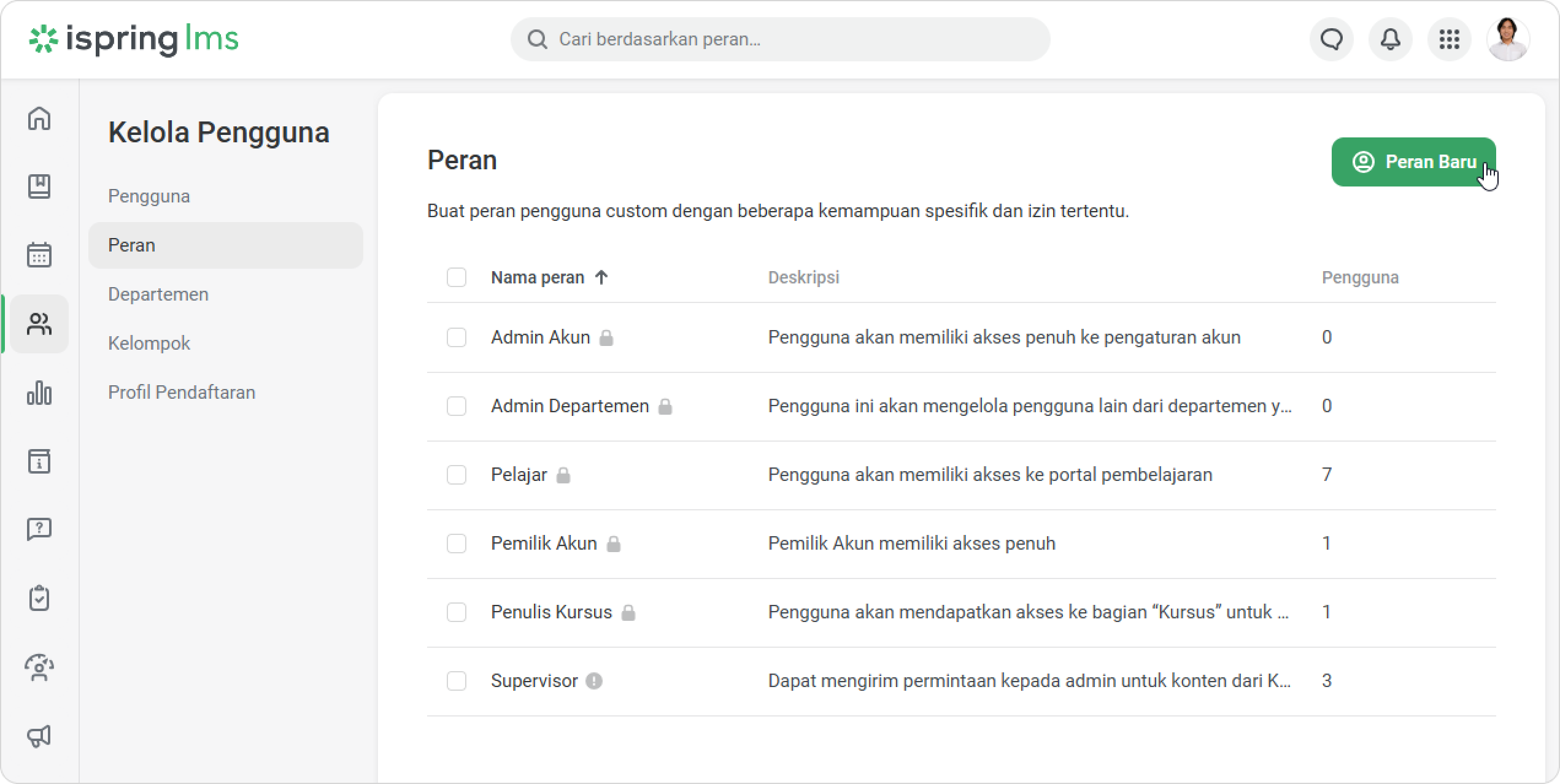This screenshot has width=1560, height=784.
Task: Open the Home icon in sidebar
Action: (39, 118)
